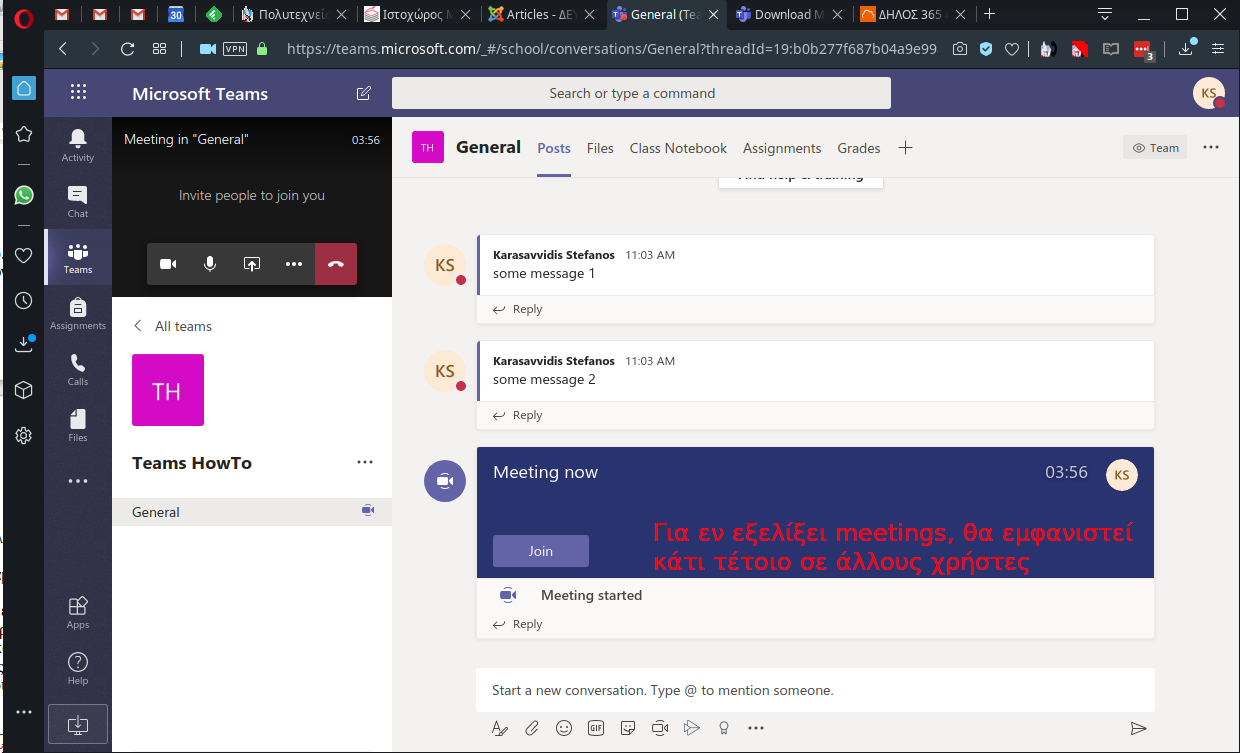Open the Class Notebook tab

(678, 148)
